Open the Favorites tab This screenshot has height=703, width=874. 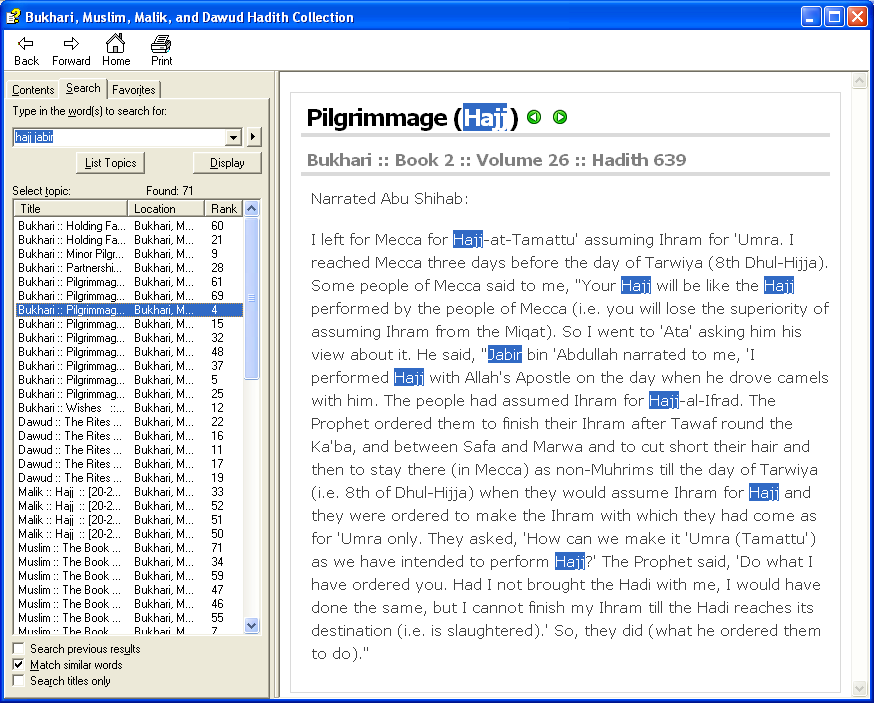134,90
